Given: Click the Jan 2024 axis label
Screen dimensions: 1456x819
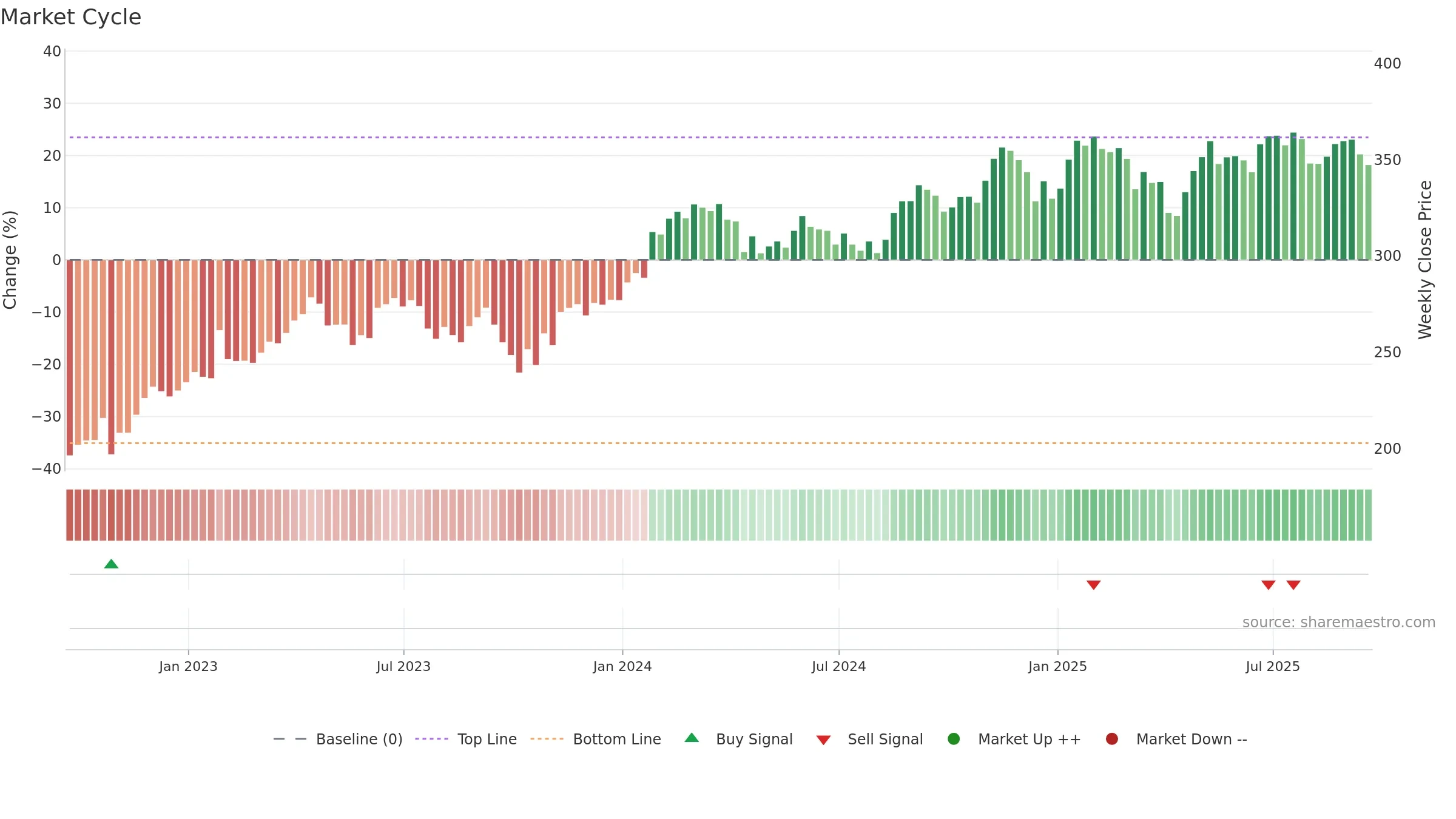Looking at the screenshot, I should coord(622,667).
